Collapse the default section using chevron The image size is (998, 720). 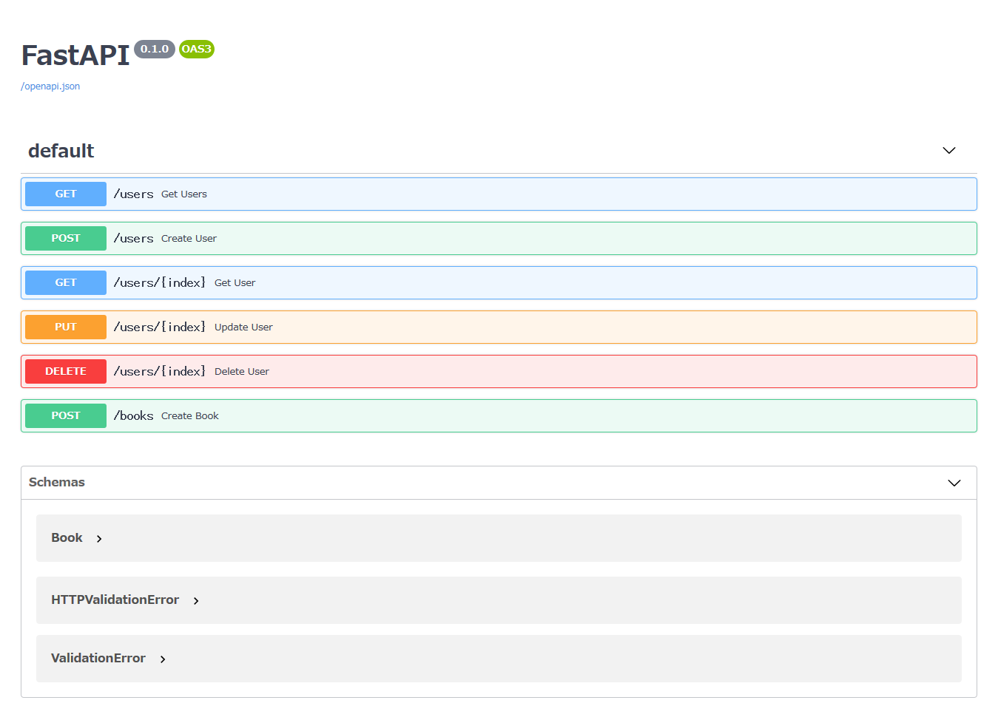948,151
